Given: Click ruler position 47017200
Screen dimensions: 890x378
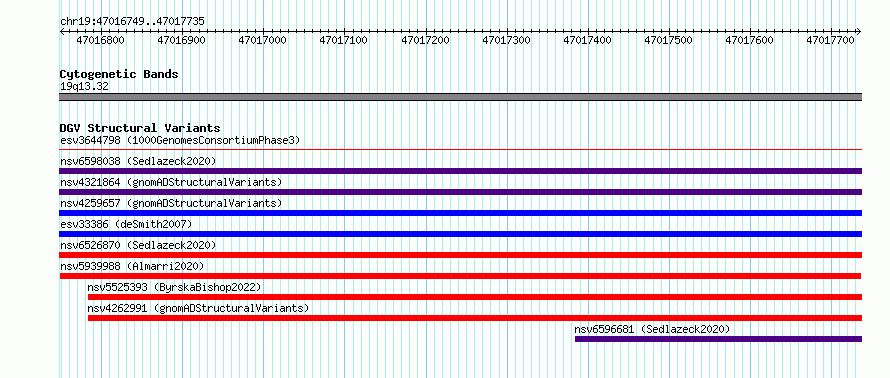Looking at the screenshot, I should point(426,40).
